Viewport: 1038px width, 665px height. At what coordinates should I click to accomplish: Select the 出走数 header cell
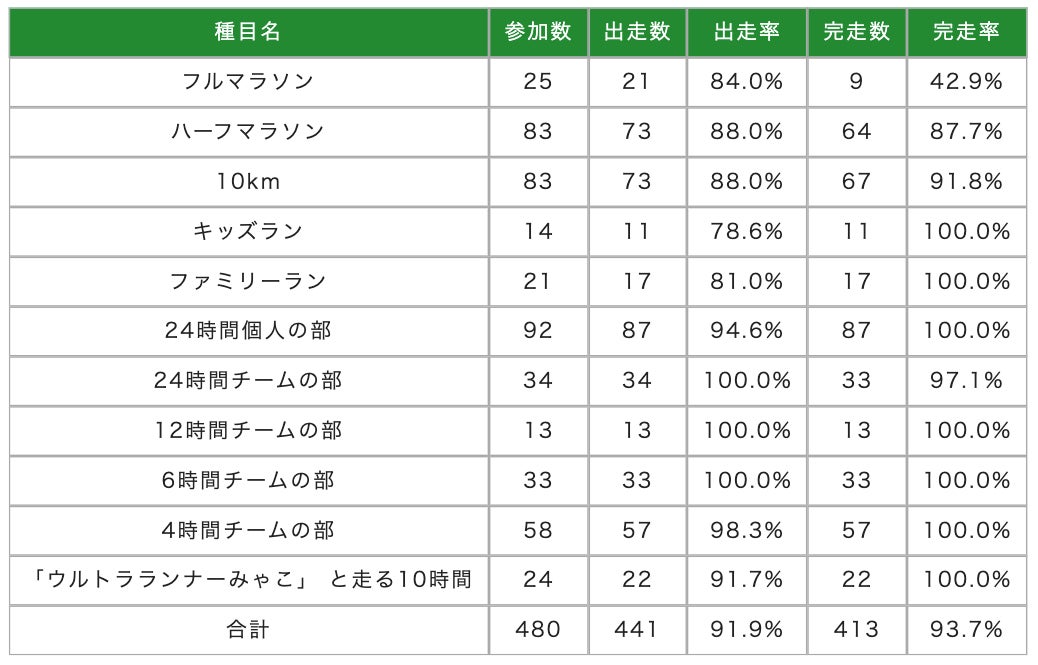637,32
